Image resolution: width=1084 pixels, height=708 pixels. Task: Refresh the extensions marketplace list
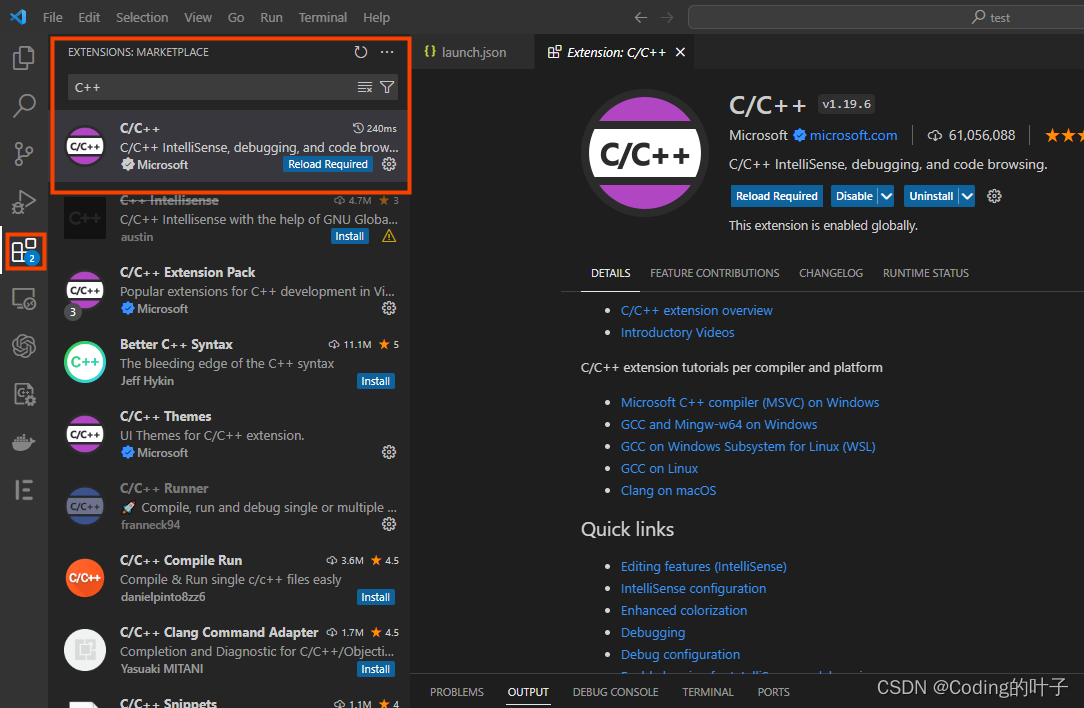coord(361,53)
